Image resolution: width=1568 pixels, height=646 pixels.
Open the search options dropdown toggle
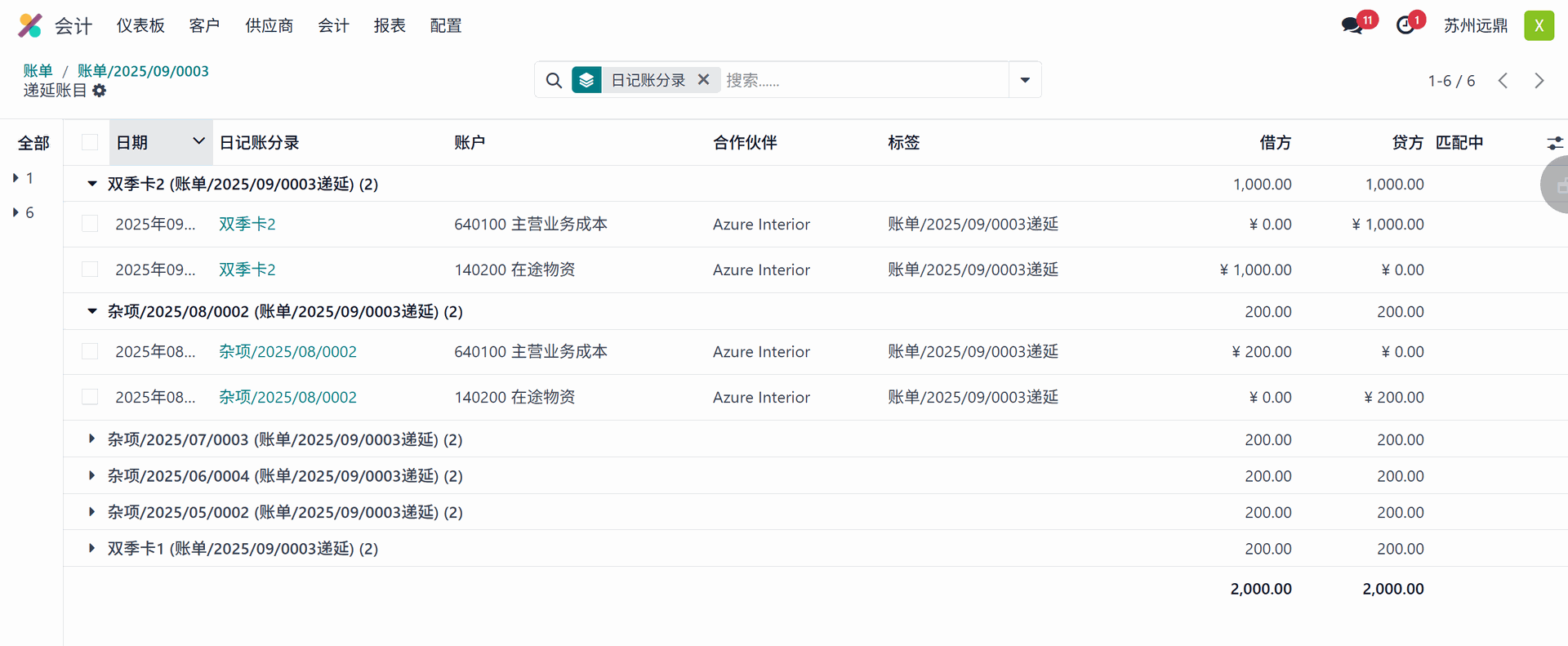(x=1025, y=80)
